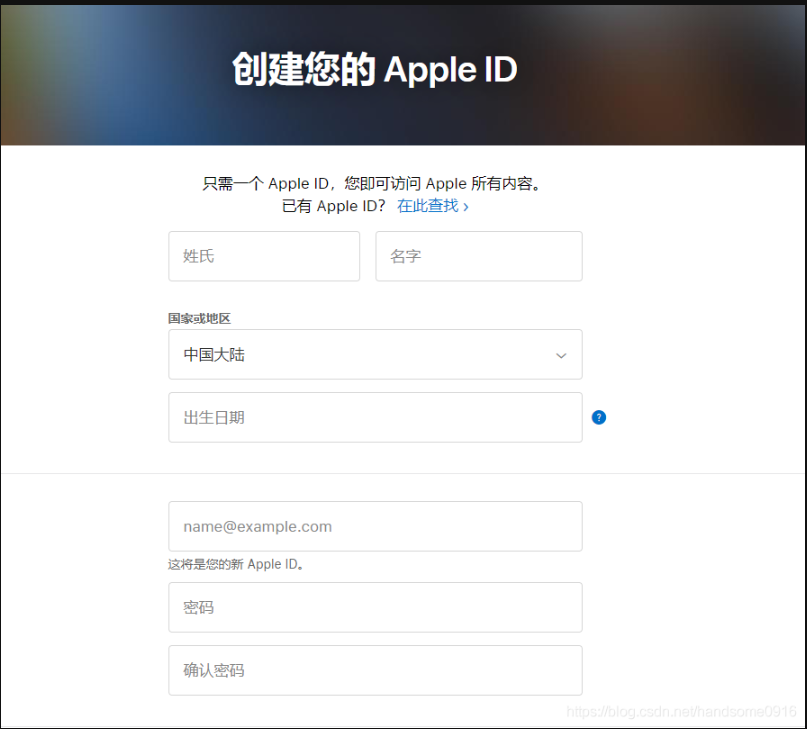Image resolution: width=807 pixels, height=729 pixels.
Task: Click the 国家或地区 label
Action: pyautogui.click(x=199, y=319)
